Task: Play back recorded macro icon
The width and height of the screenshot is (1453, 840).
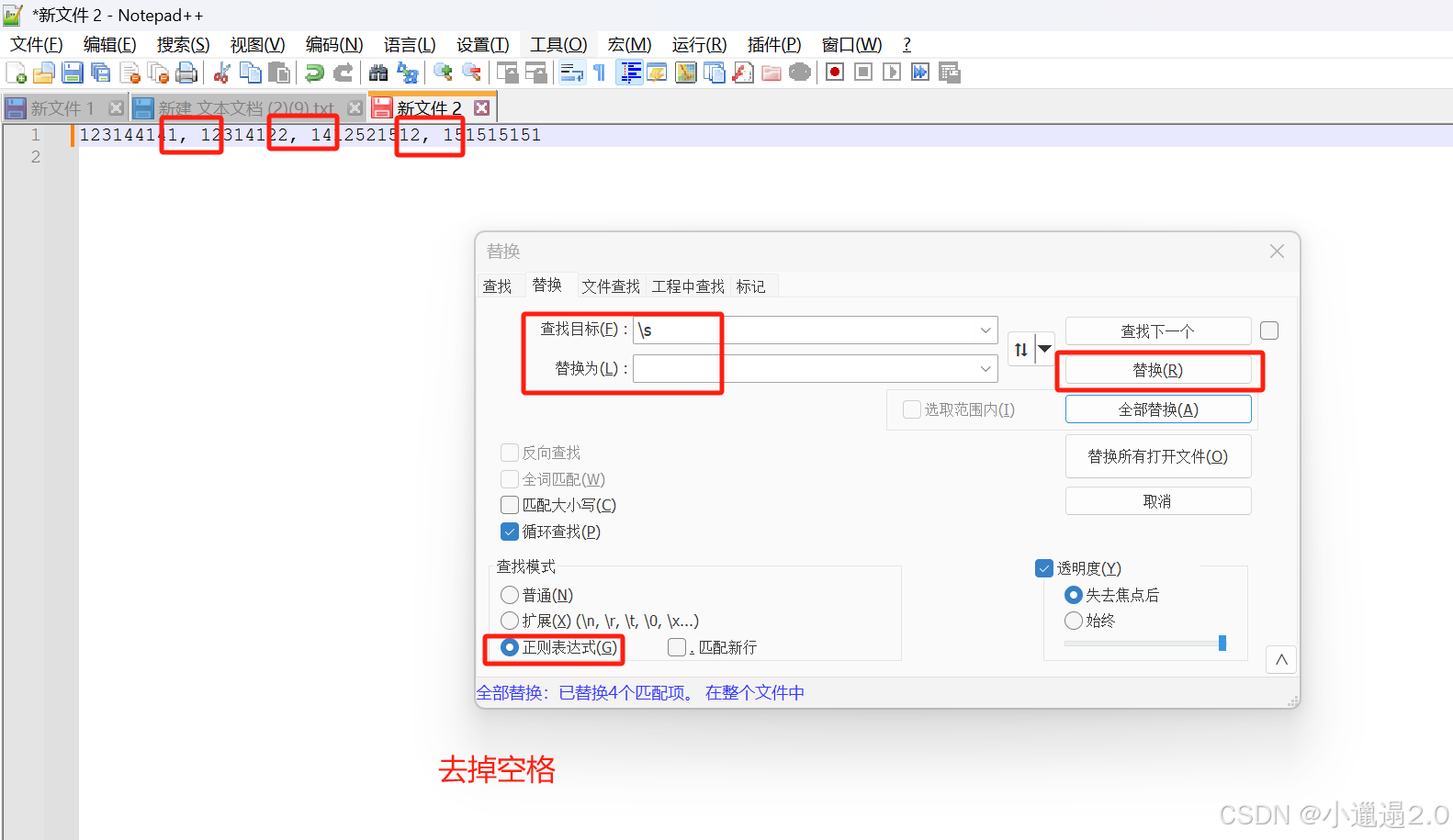Action: (x=892, y=73)
